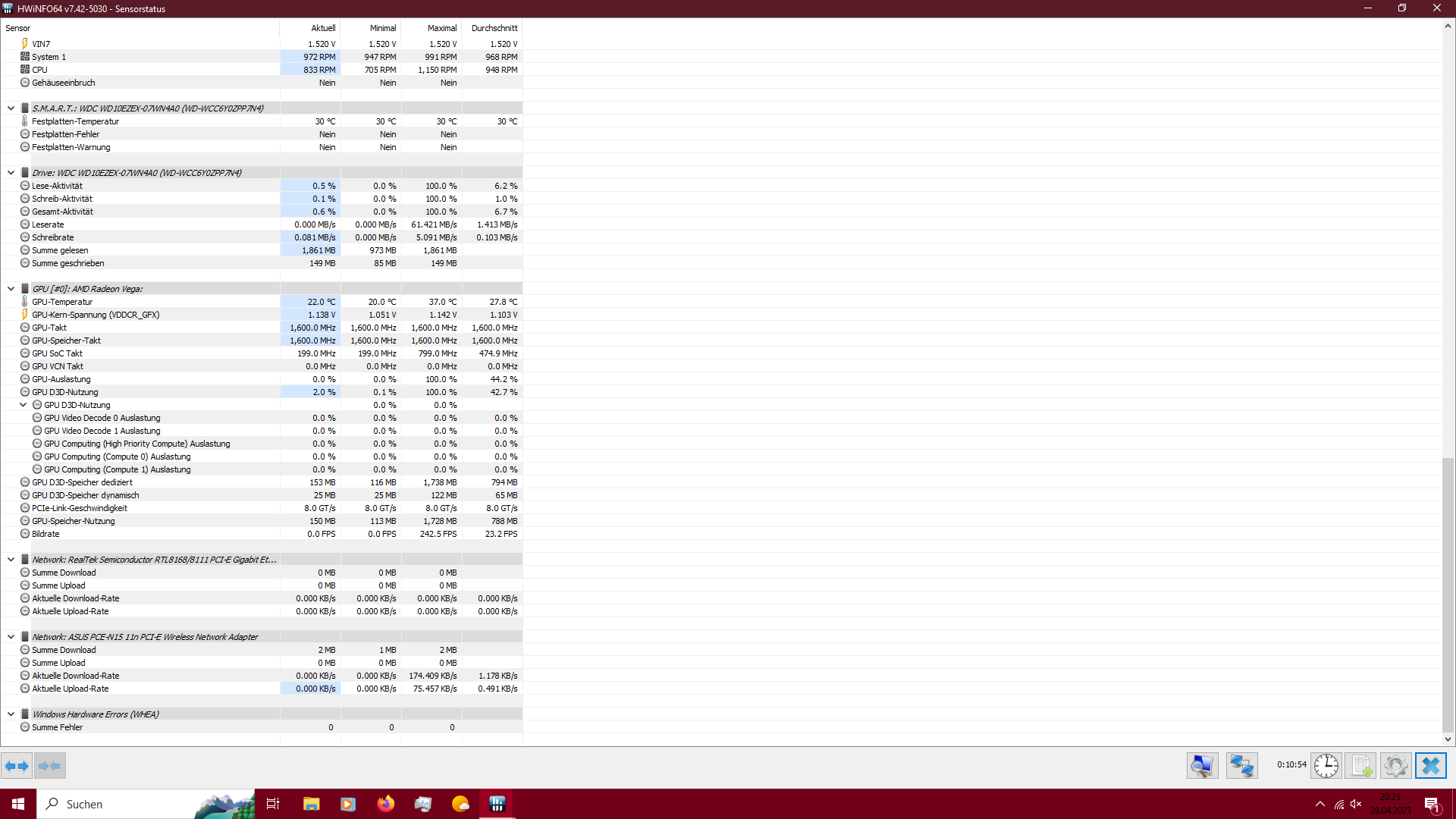This screenshot has width=1456, height=819.
Task: Collapse the S.M.A.R.T. WDC drive group
Action: pyautogui.click(x=11, y=108)
